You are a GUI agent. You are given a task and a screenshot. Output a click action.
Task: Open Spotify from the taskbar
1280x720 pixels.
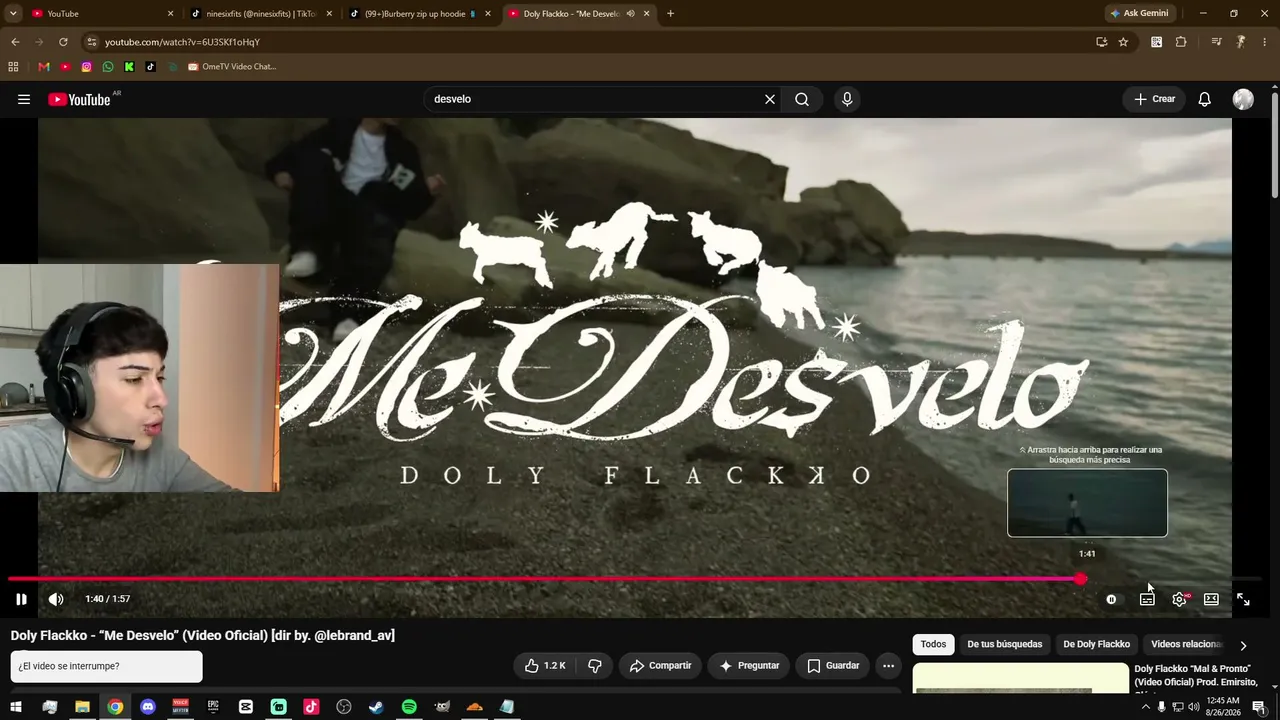tap(409, 707)
